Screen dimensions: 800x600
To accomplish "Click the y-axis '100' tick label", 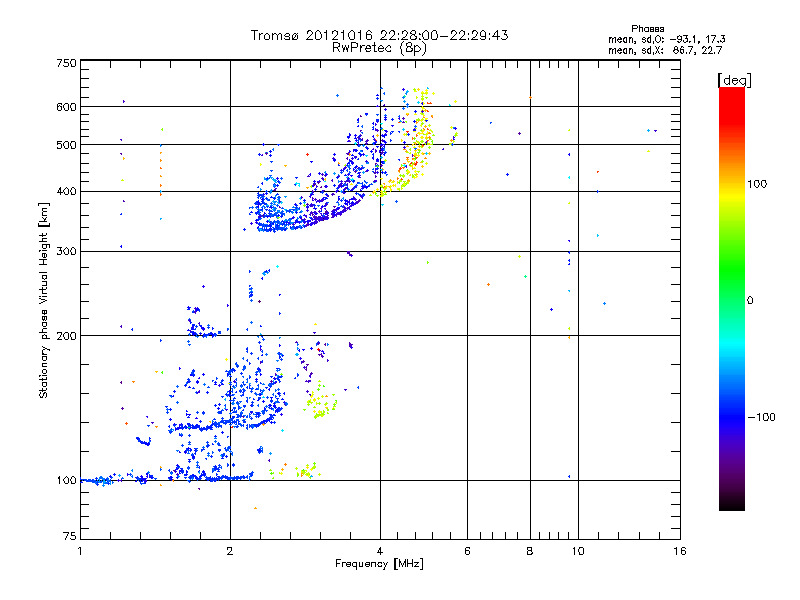I will [x=66, y=481].
